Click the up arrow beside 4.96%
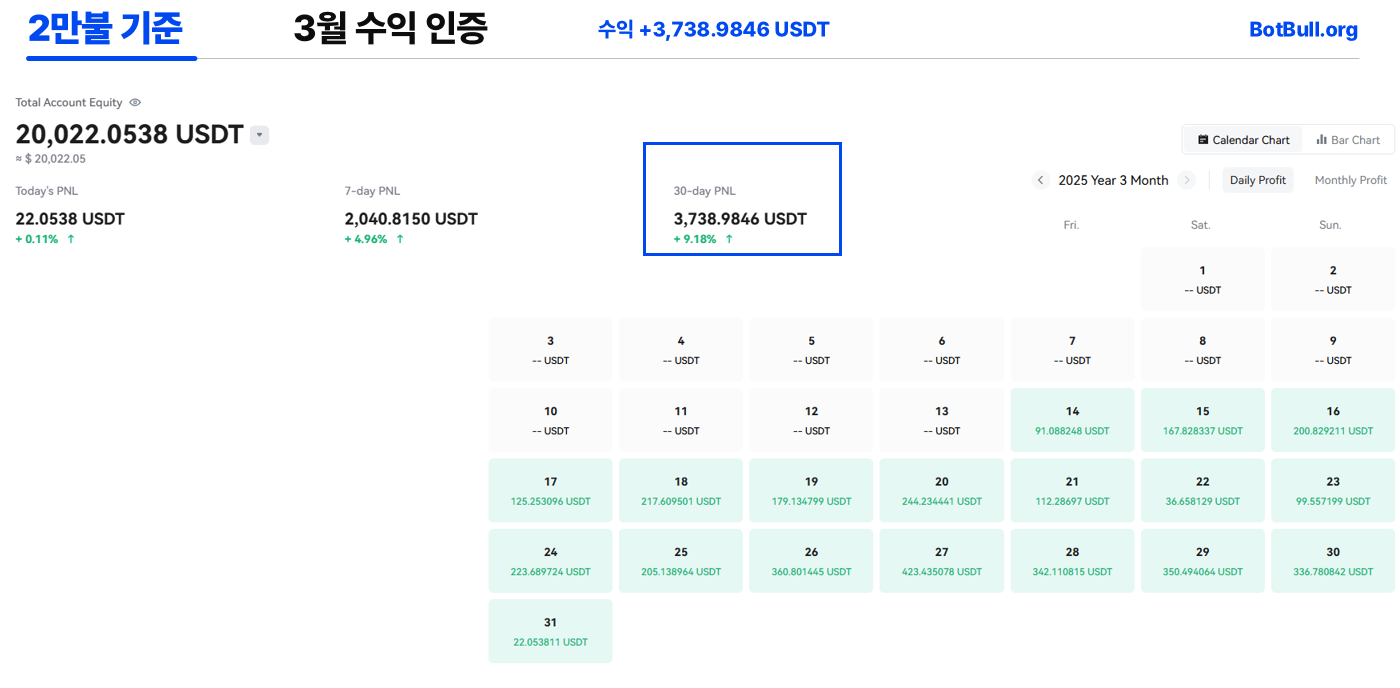This screenshot has width=1400, height=688. [x=400, y=239]
